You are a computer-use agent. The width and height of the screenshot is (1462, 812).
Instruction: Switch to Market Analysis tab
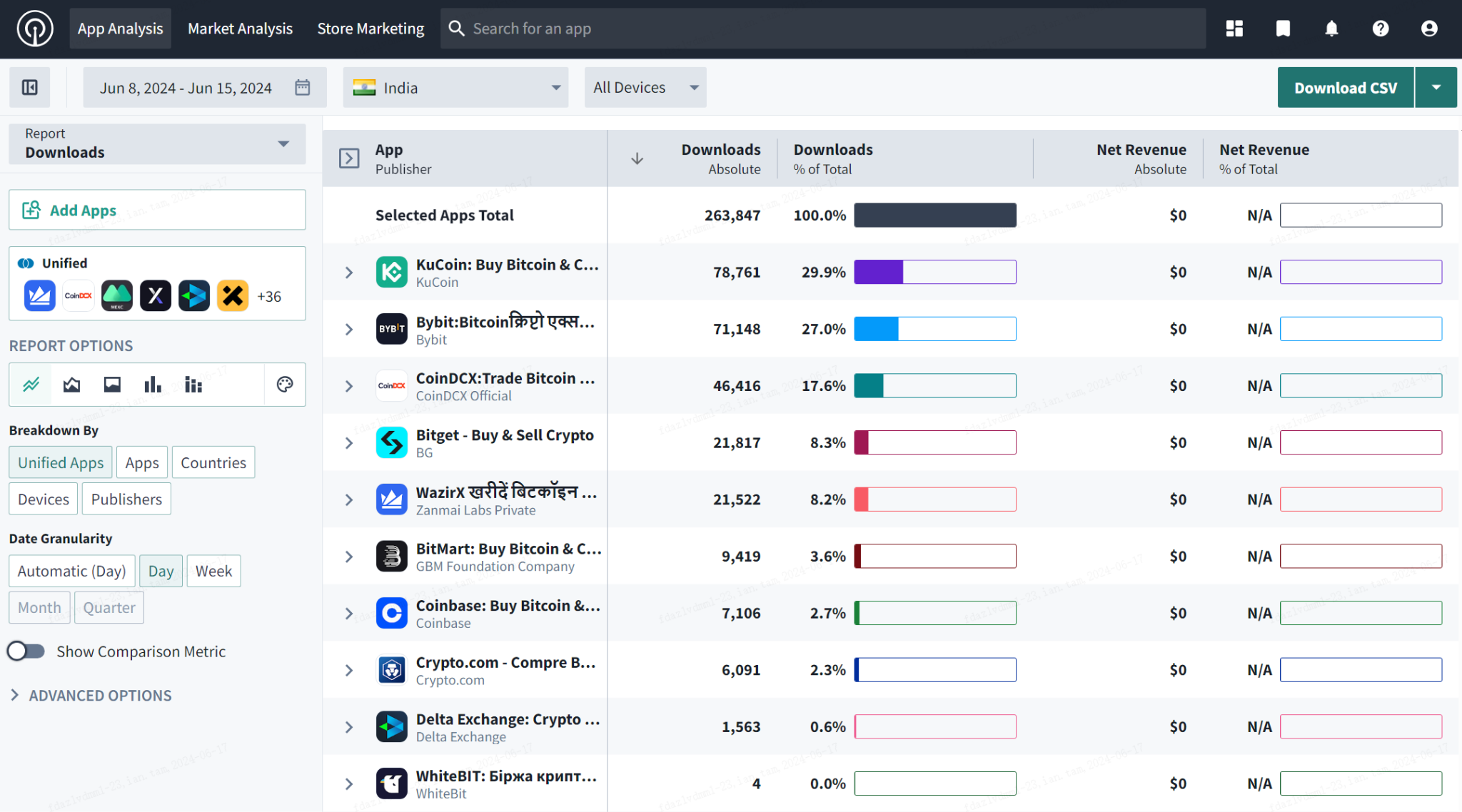click(x=240, y=28)
